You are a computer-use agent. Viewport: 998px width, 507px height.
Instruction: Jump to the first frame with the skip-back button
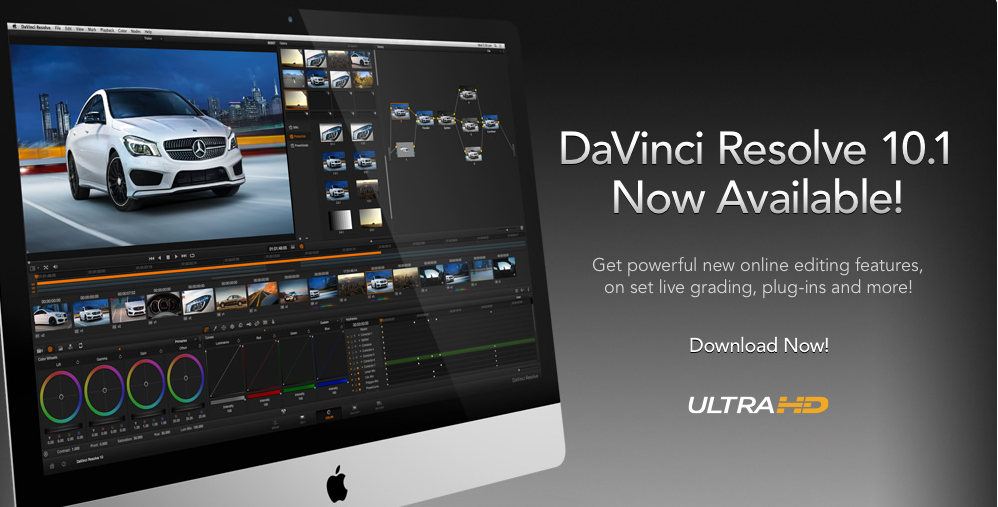coord(151,258)
